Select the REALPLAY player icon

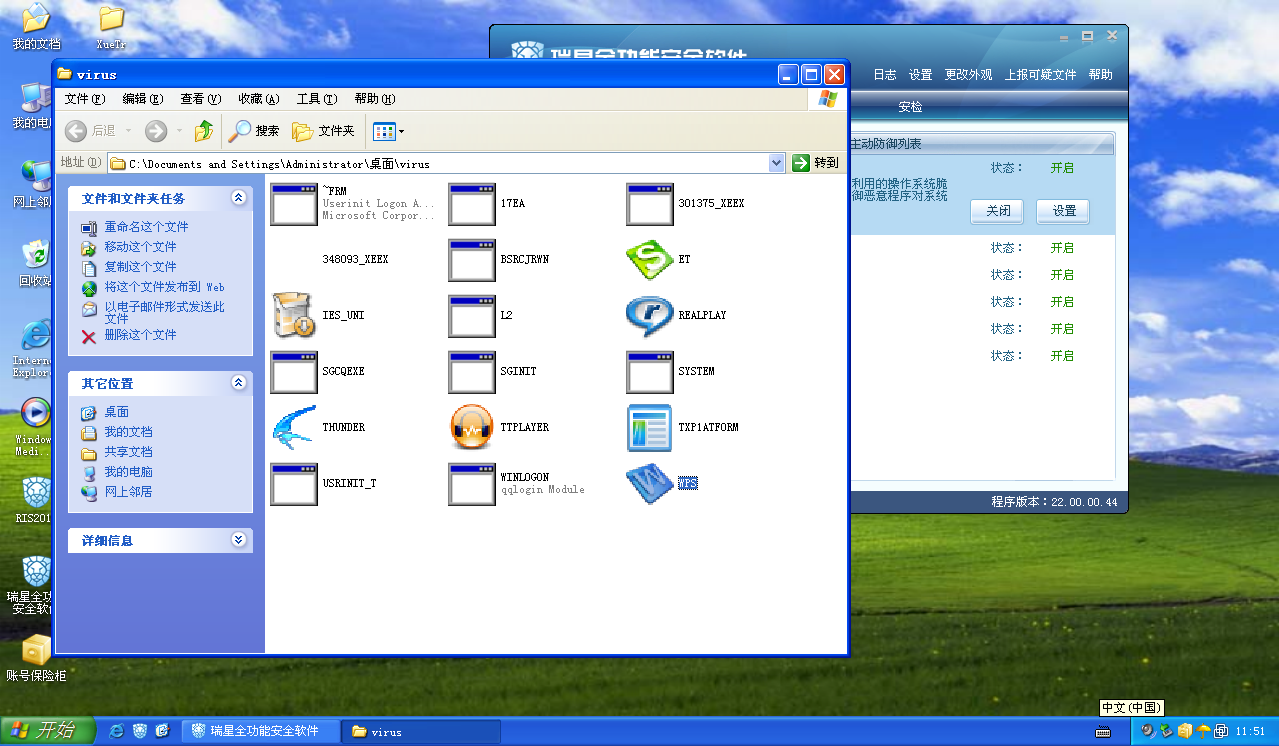(x=650, y=316)
